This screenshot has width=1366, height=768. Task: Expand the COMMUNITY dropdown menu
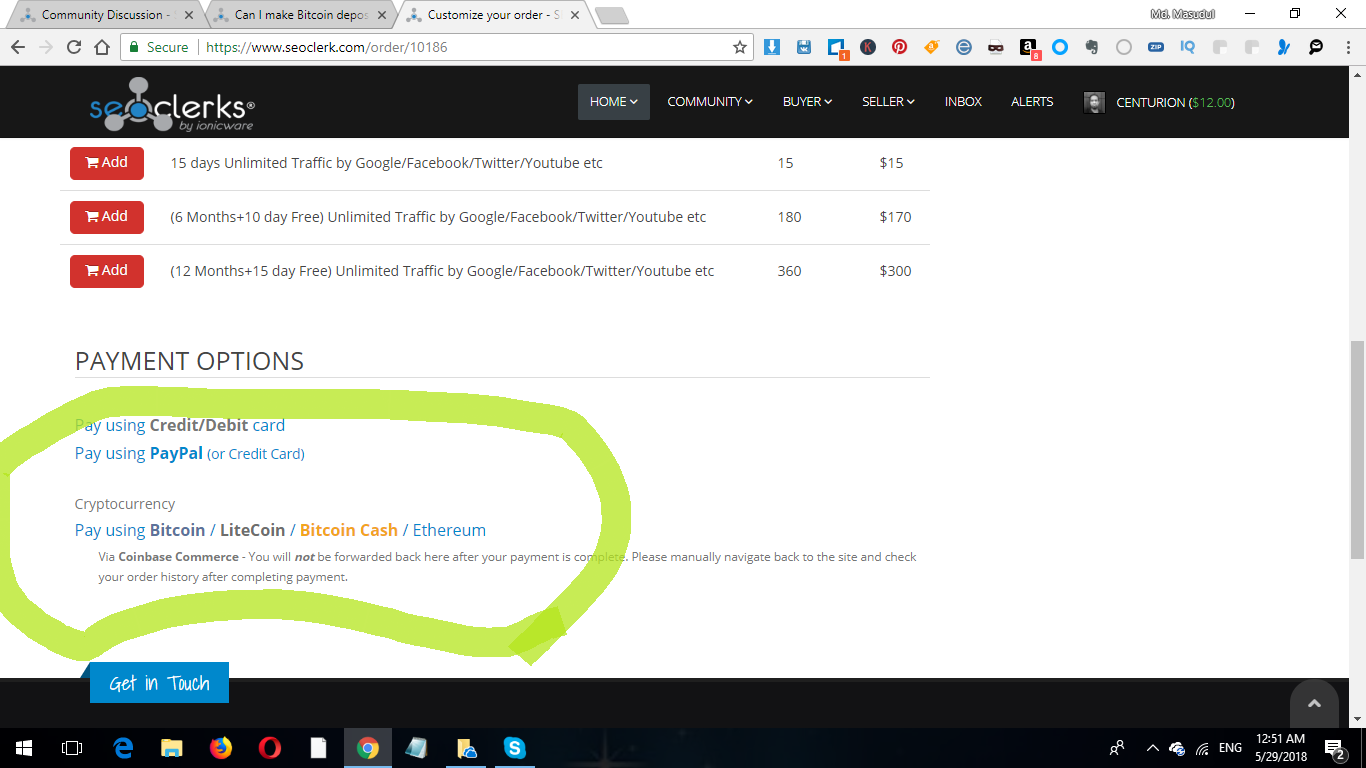(x=710, y=102)
